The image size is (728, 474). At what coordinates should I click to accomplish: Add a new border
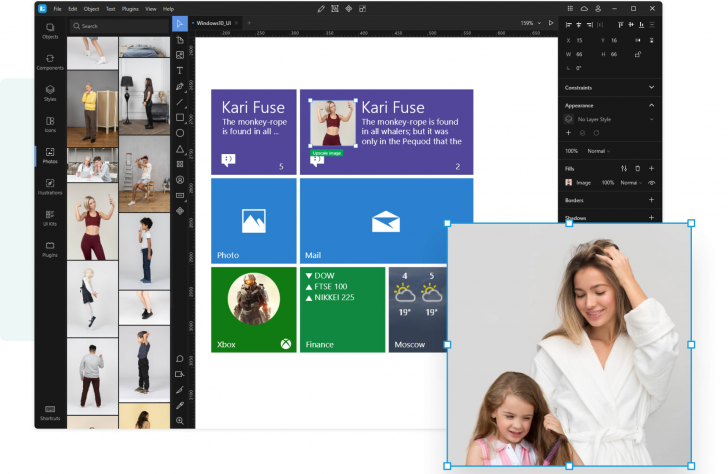651,200
